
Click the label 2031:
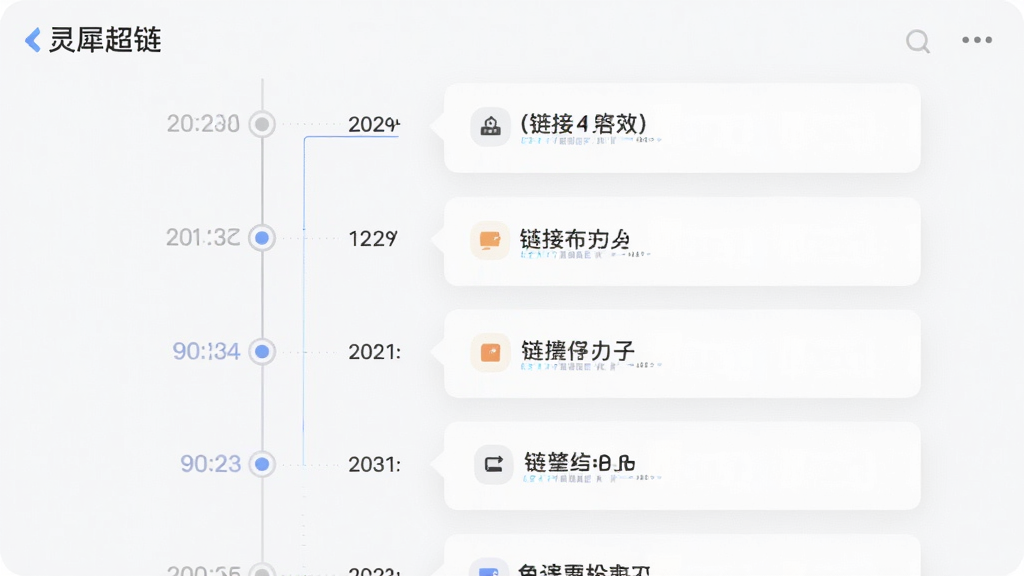[374, 464]
